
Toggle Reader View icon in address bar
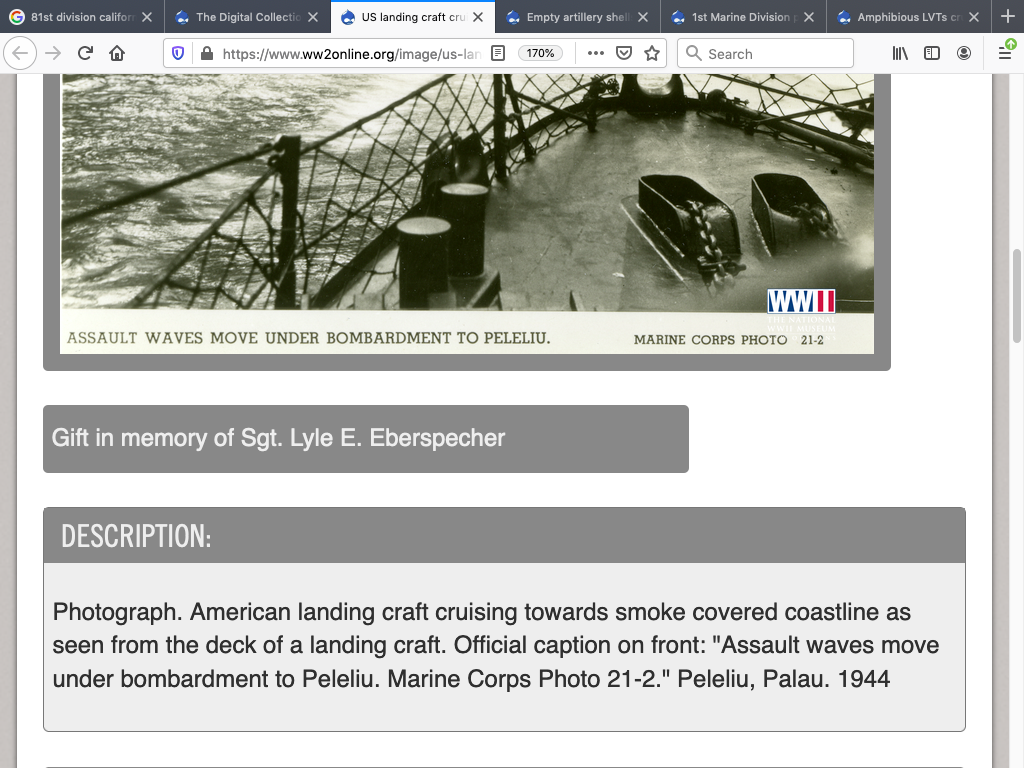pos(498,53)
